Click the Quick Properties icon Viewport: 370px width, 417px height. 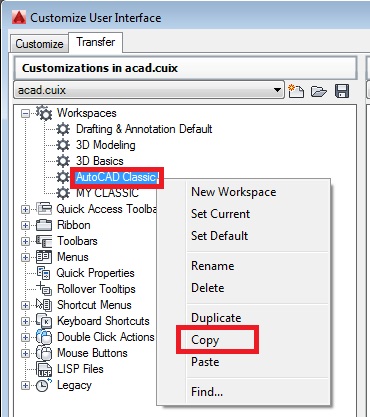click(x=44, y=273)
